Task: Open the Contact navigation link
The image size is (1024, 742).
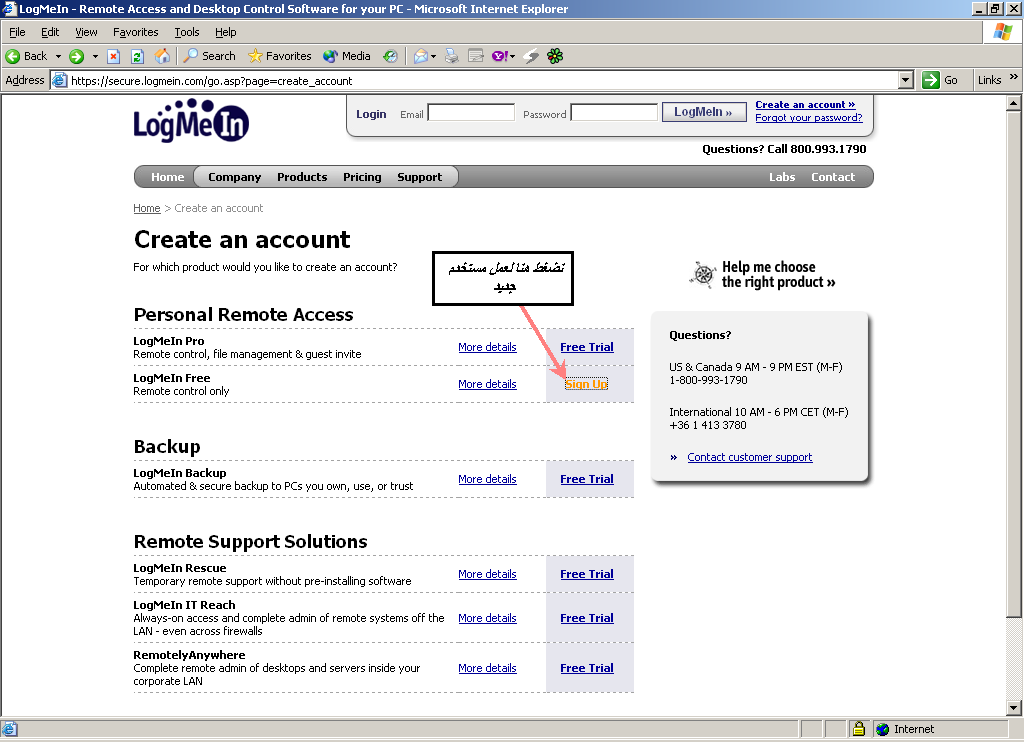Action: tap(833, 177)
